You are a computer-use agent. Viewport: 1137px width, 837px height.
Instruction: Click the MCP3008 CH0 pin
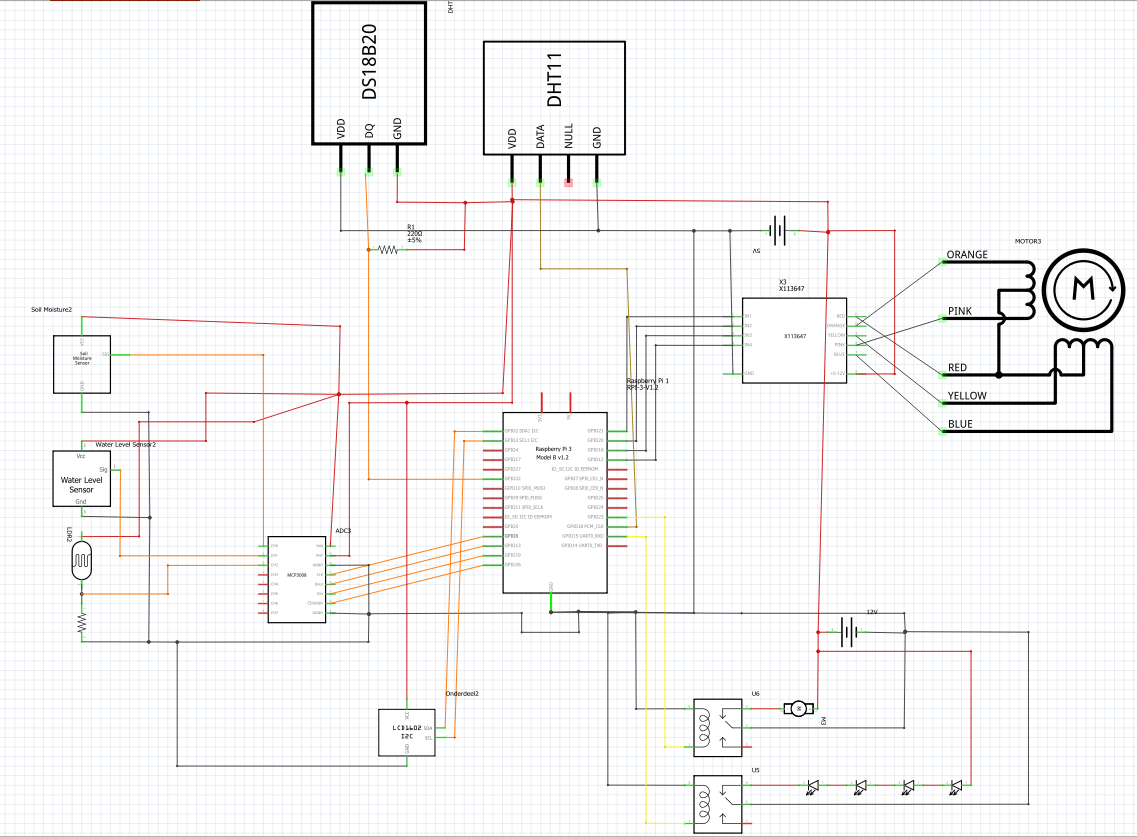(263, 545)
